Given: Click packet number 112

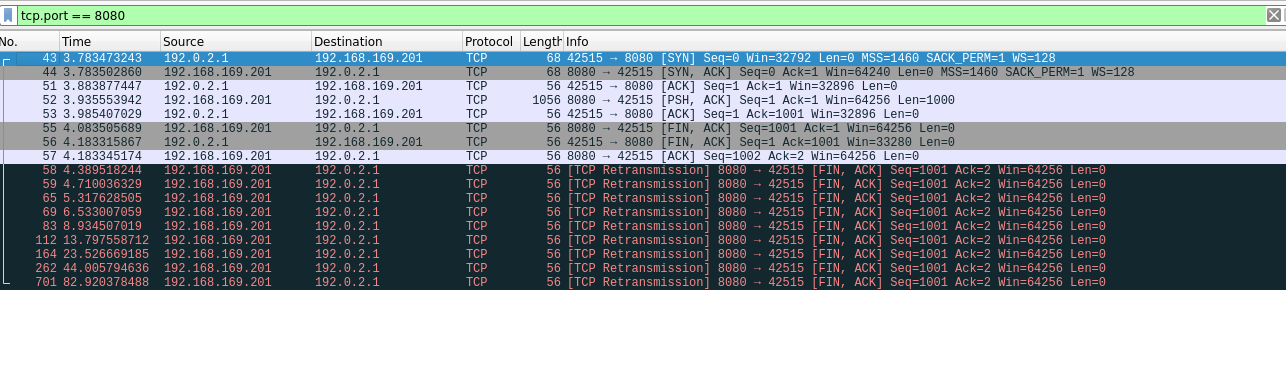Looking at the screenshot, I should tap(46, 240).
